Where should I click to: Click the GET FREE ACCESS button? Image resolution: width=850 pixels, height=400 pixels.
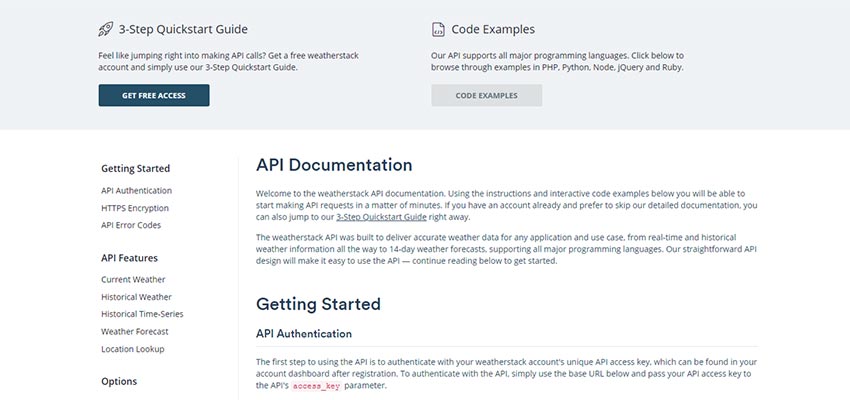click(154, 95)
